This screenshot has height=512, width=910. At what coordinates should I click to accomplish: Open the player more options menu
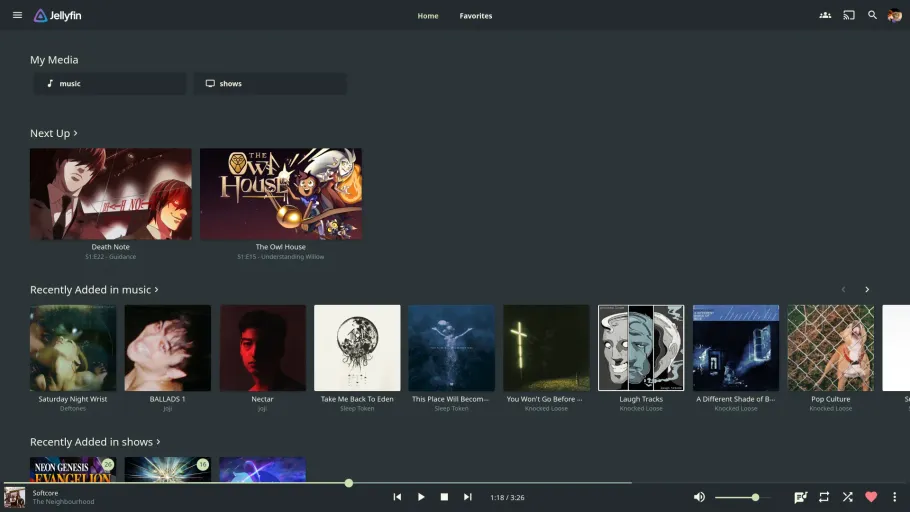[894, 497]
